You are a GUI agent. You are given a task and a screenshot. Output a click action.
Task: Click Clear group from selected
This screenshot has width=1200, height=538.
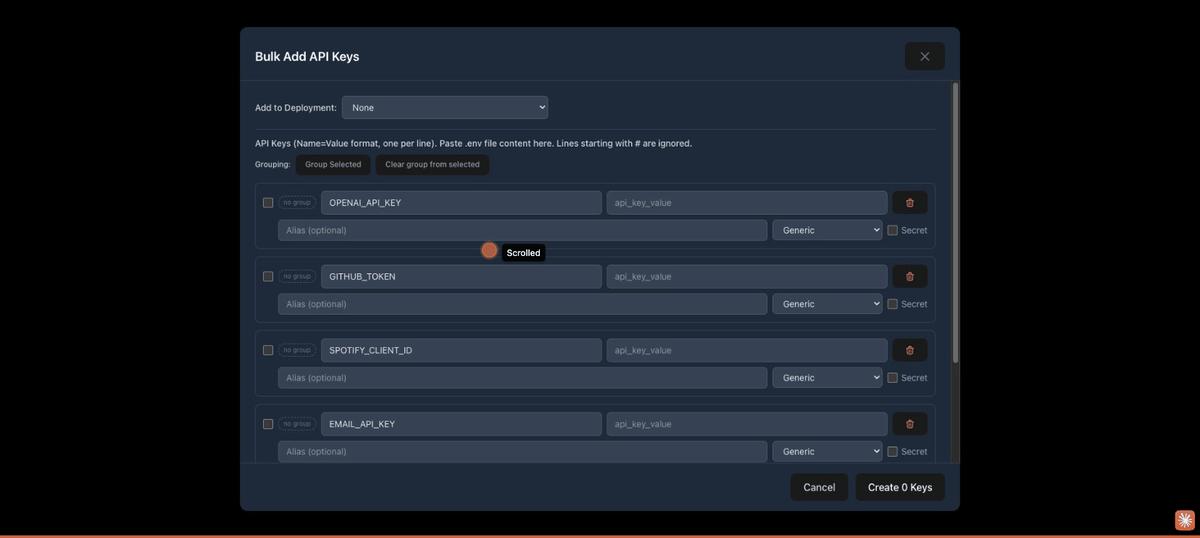pos(432,165)
